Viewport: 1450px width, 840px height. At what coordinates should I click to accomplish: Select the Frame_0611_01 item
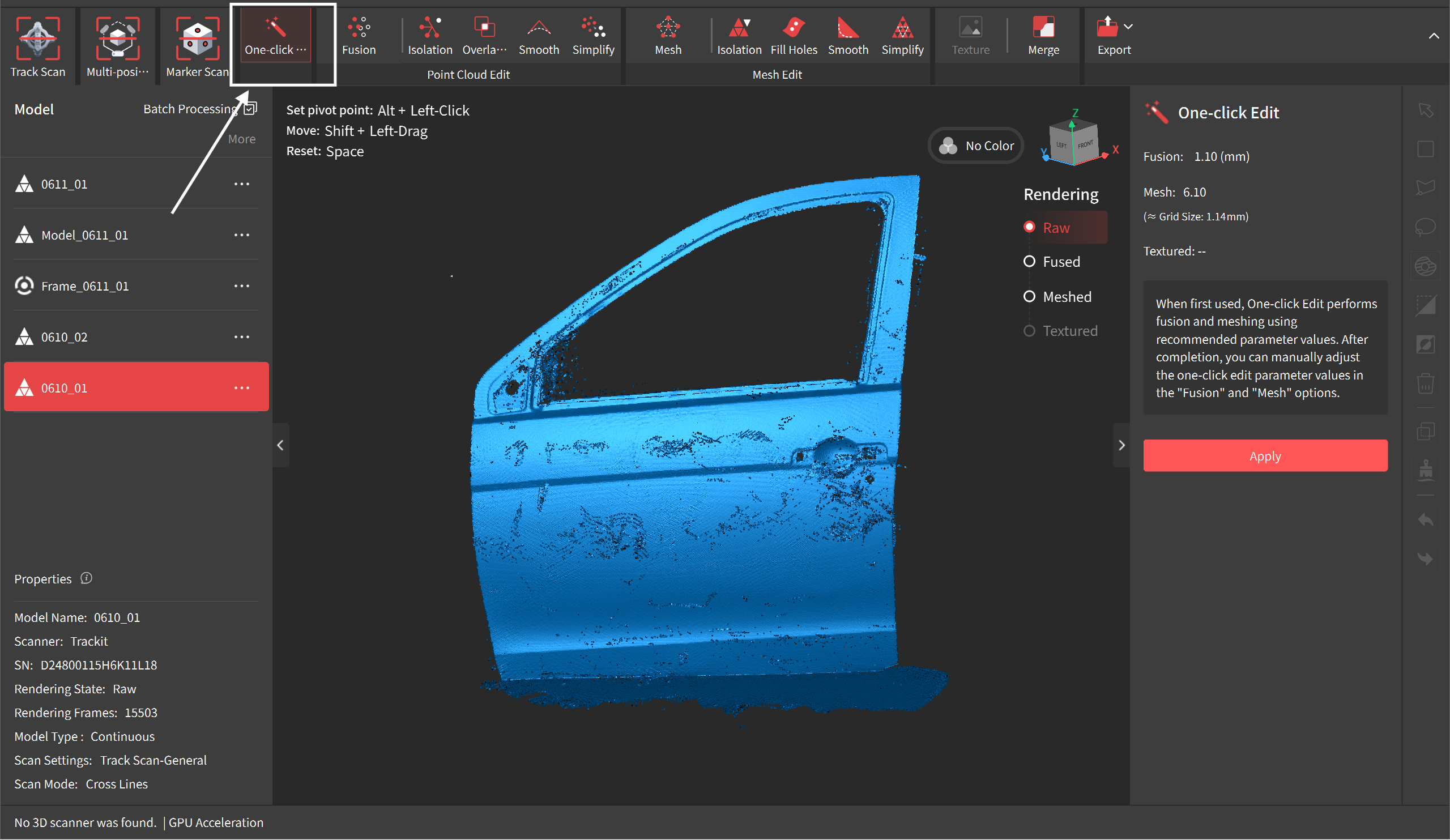pos(136,286)
